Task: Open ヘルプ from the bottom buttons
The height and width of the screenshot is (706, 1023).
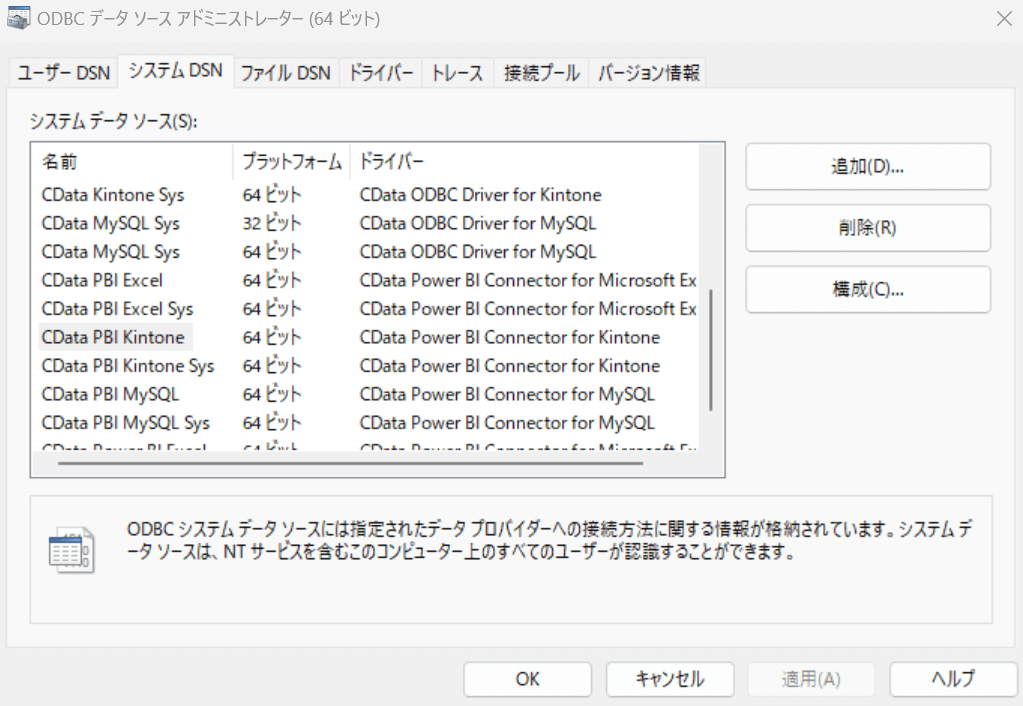Action: point(953,679)
